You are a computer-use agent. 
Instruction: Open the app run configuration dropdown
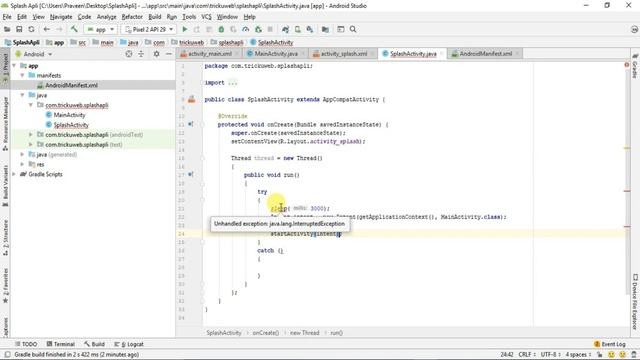pyautogui.click(x=100, y=29)
